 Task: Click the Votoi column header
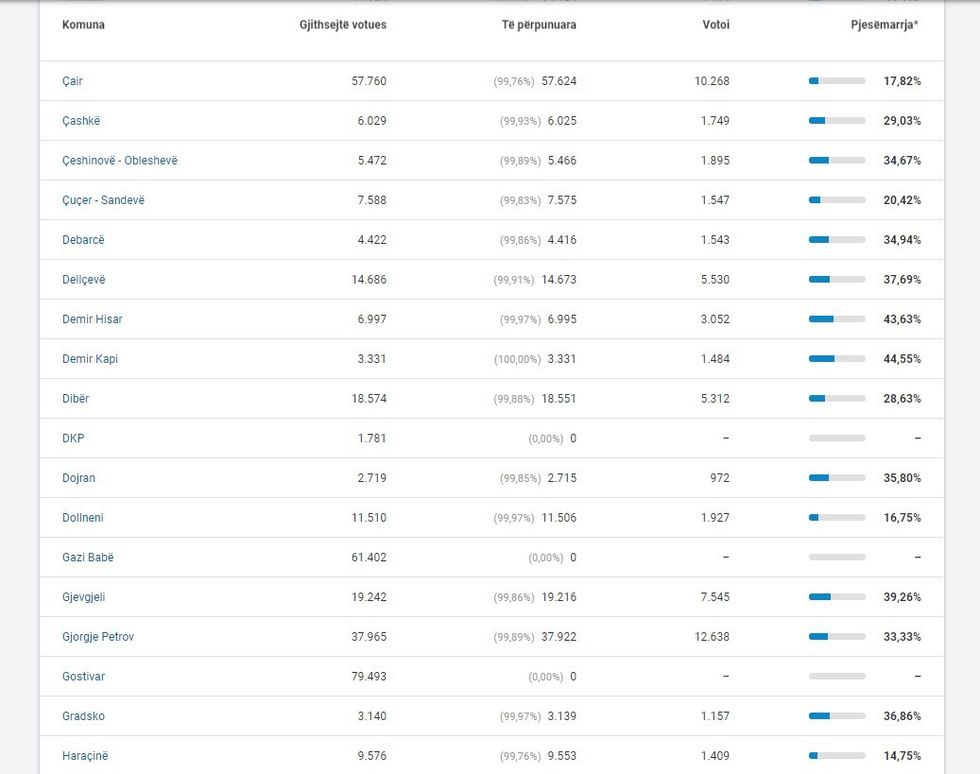[715, 25]
